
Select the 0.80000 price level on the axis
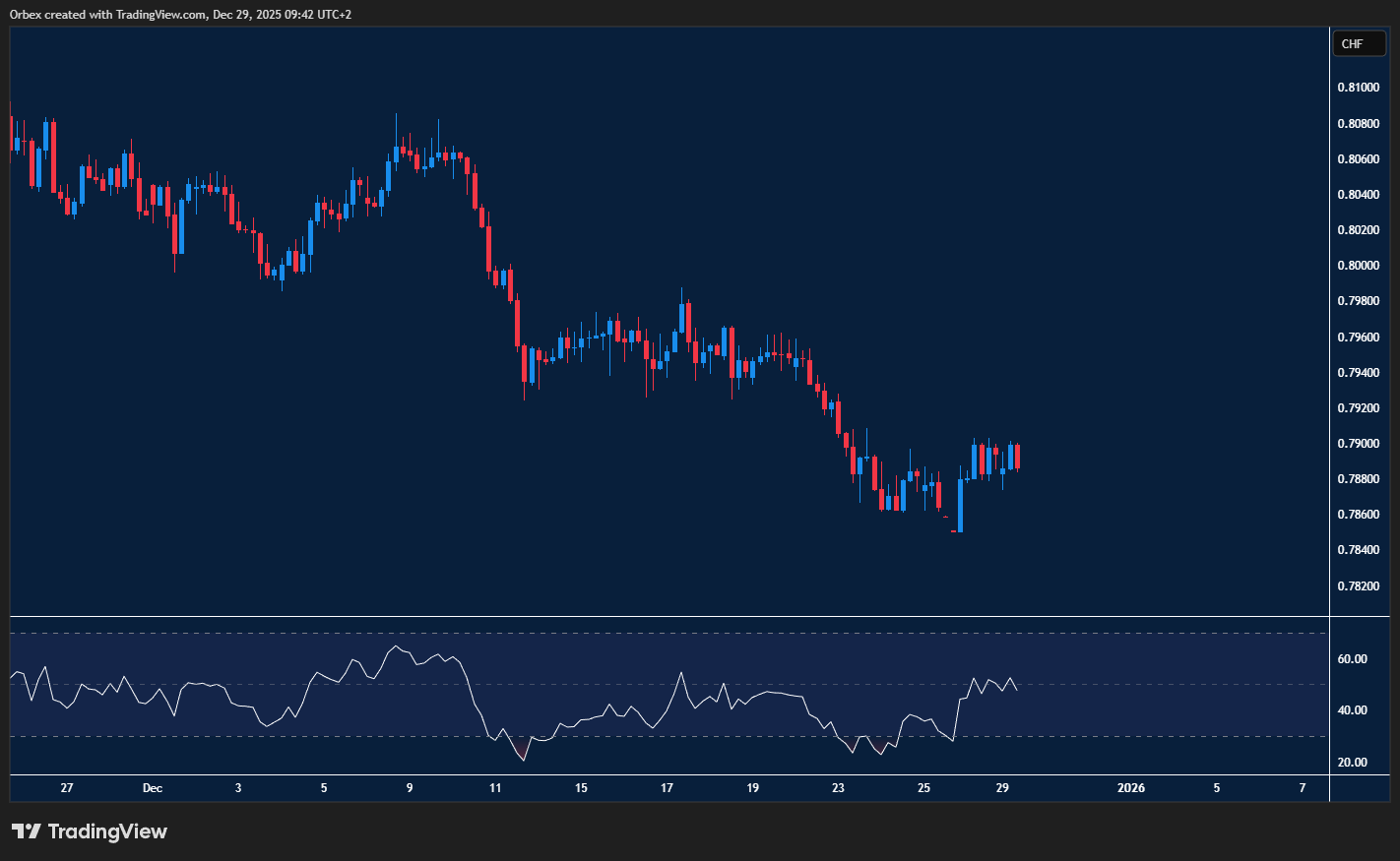coord(1358,266)
